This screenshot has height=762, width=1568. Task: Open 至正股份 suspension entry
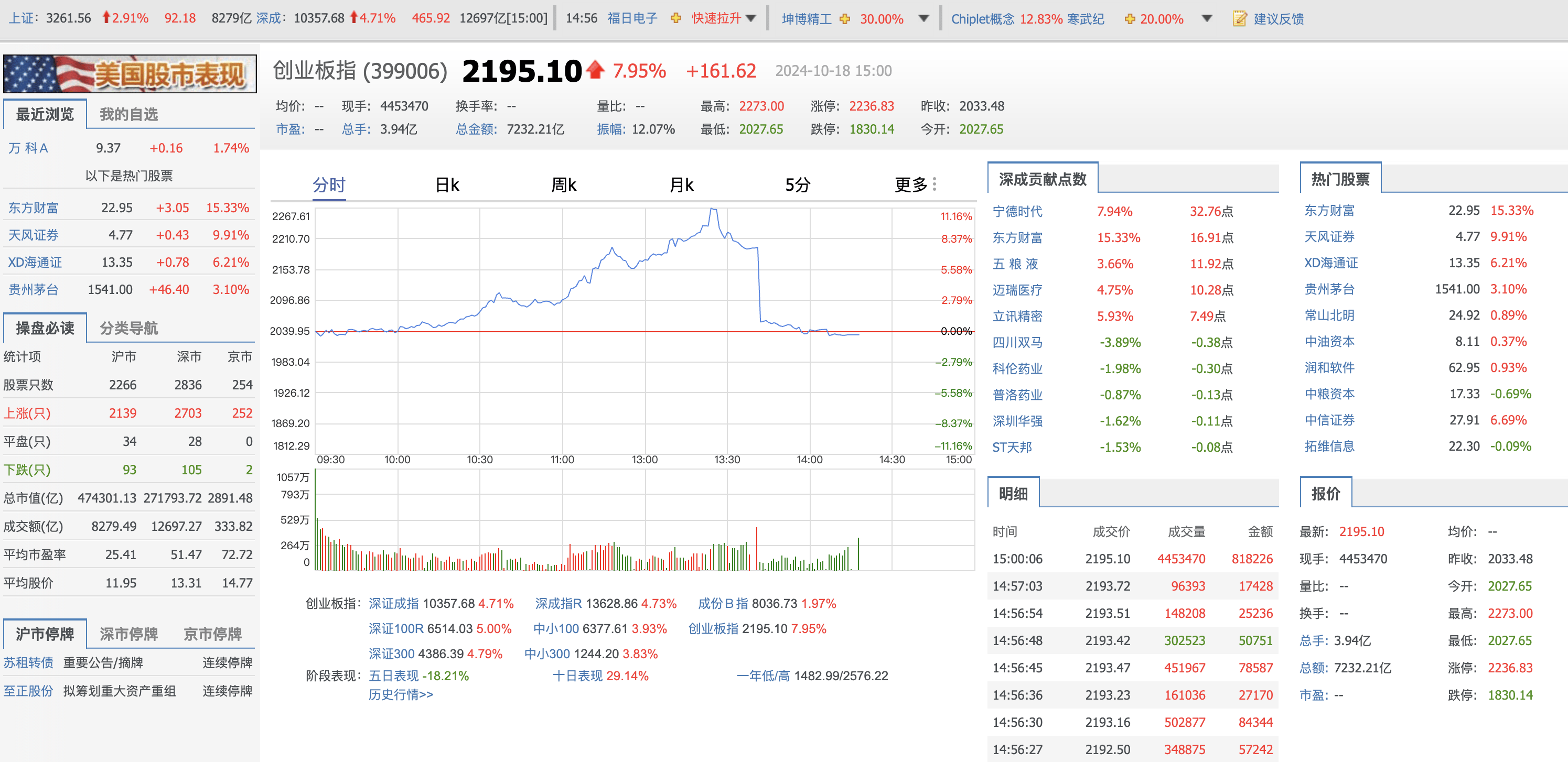(28, 691)
